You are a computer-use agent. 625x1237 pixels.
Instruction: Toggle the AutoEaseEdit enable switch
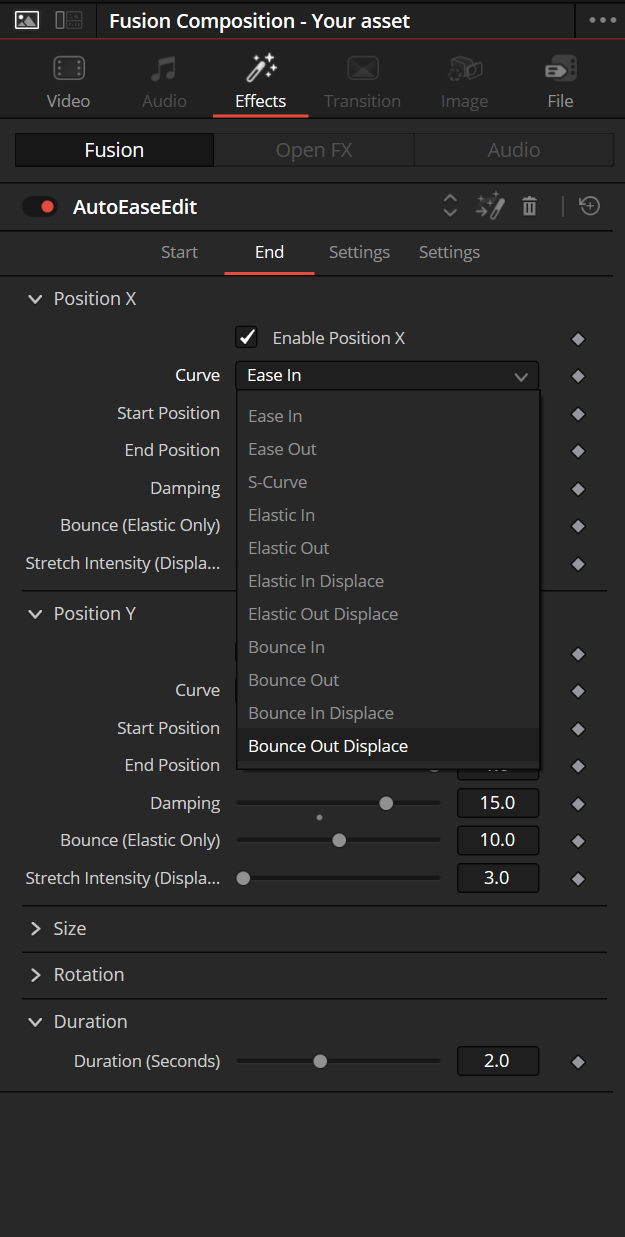(40, 207)
